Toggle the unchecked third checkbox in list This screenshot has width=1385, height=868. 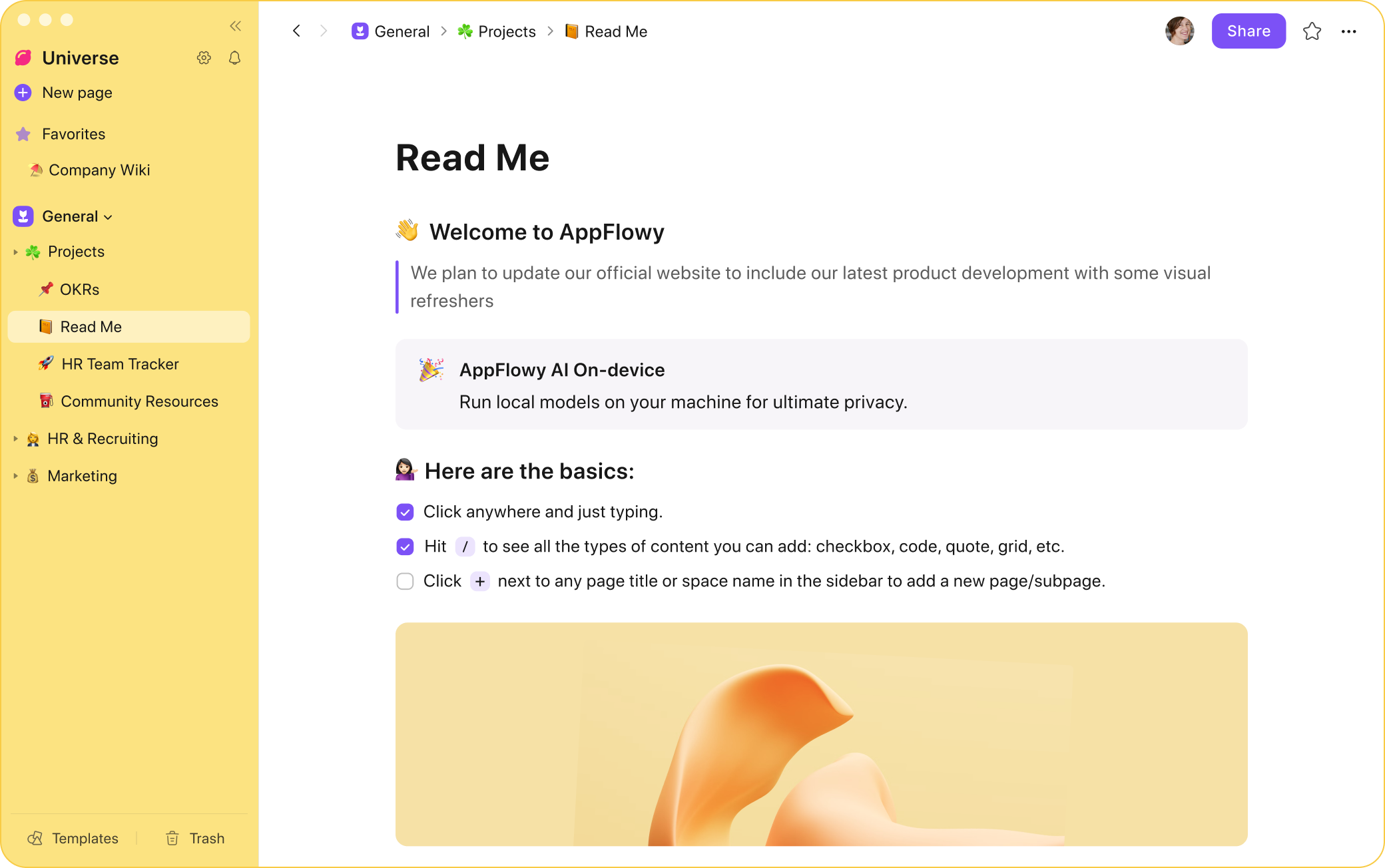406,581
